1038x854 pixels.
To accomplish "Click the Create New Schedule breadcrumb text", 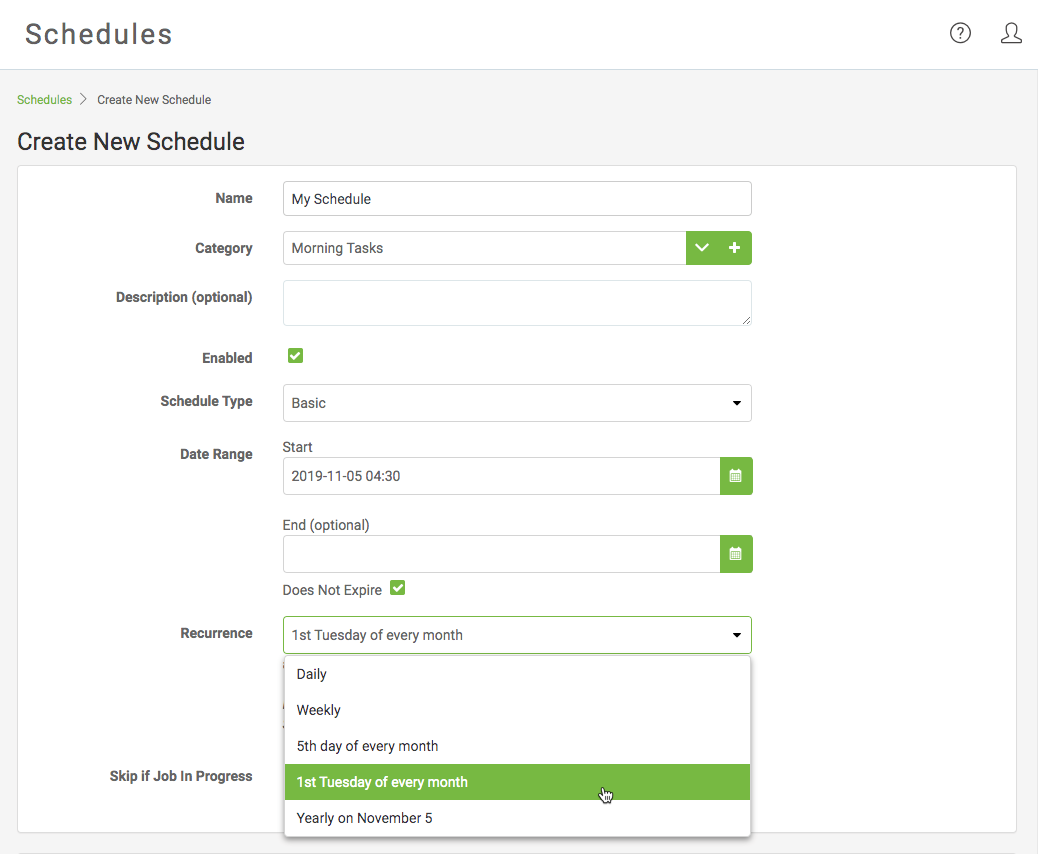I will click(154, 100).
